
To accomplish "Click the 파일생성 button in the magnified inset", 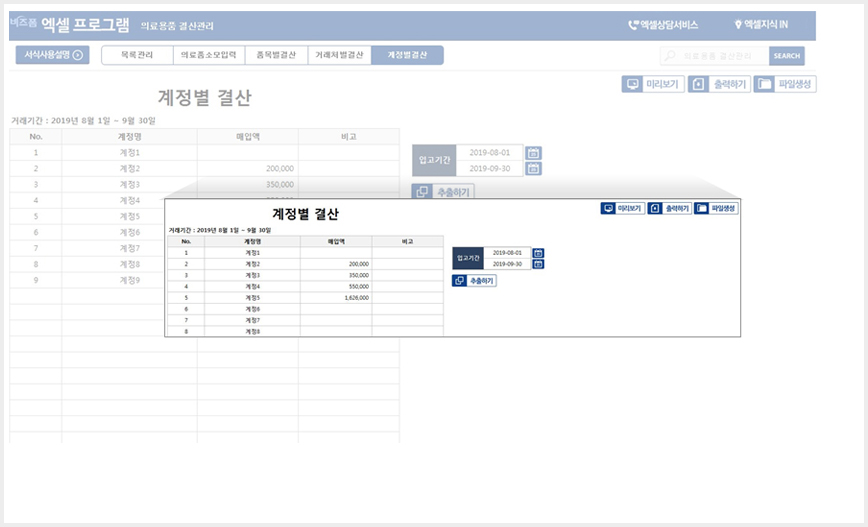I will [x=716, y=208].
